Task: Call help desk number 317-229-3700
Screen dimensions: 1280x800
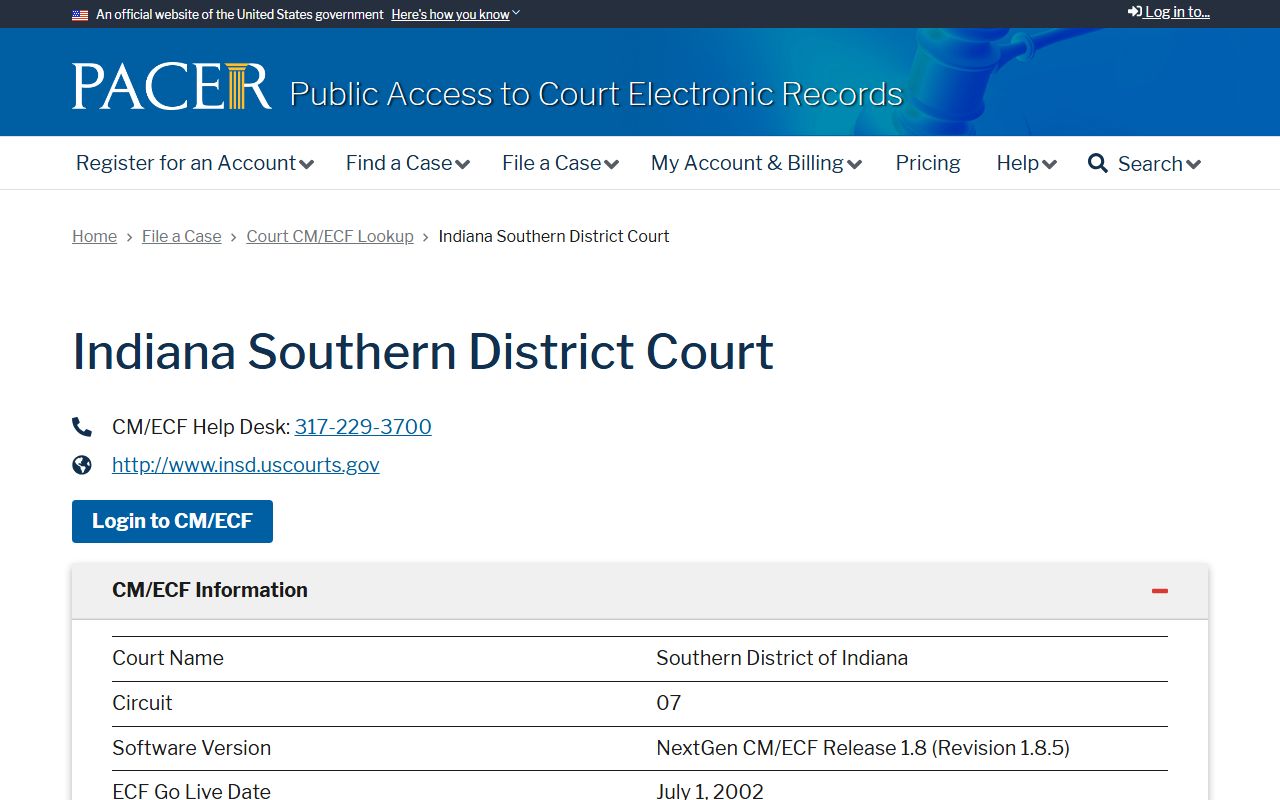Action: click(363, 427)
